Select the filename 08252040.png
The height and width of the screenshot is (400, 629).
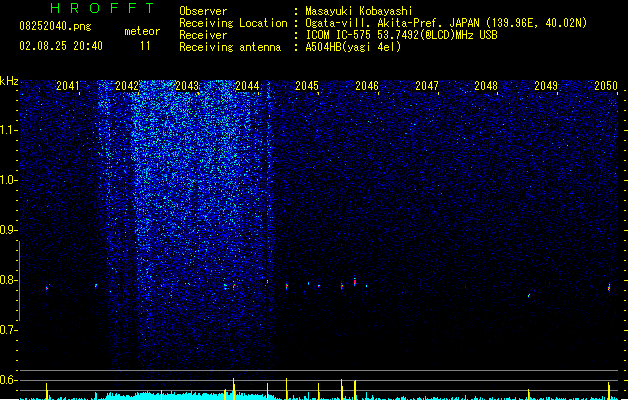click(x=55, y=26)
